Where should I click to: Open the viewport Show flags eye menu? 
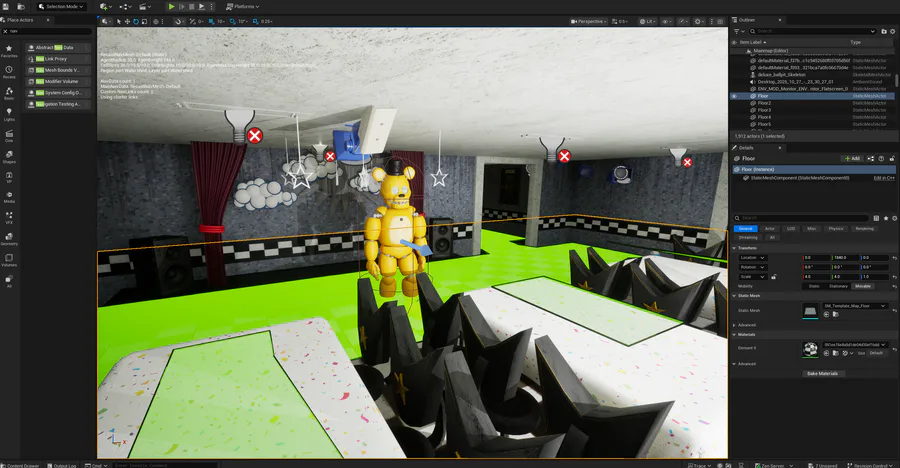tap(666, 21)
